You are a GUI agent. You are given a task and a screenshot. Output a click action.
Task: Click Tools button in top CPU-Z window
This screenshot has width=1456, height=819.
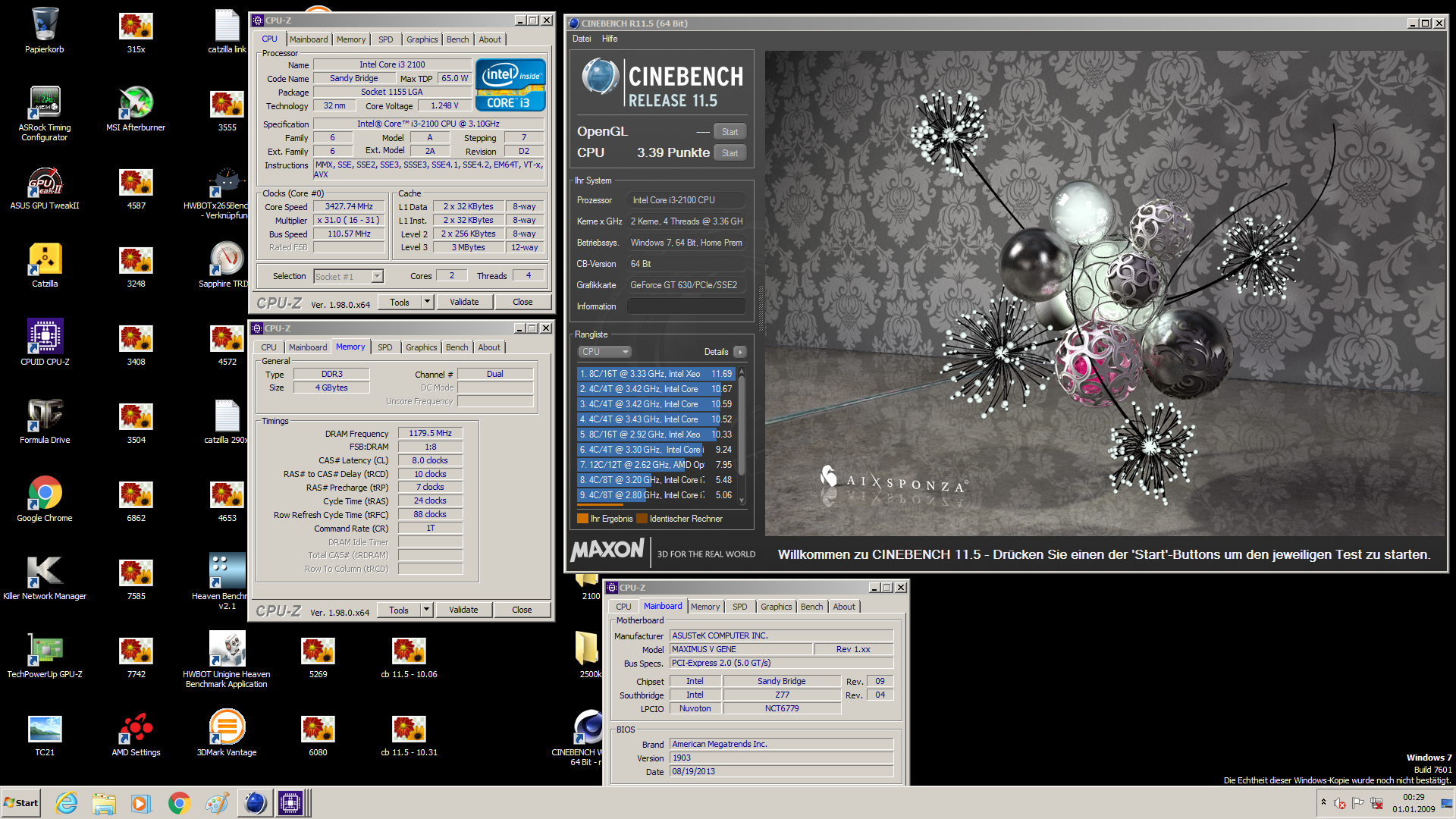click(x=400, y=302)
